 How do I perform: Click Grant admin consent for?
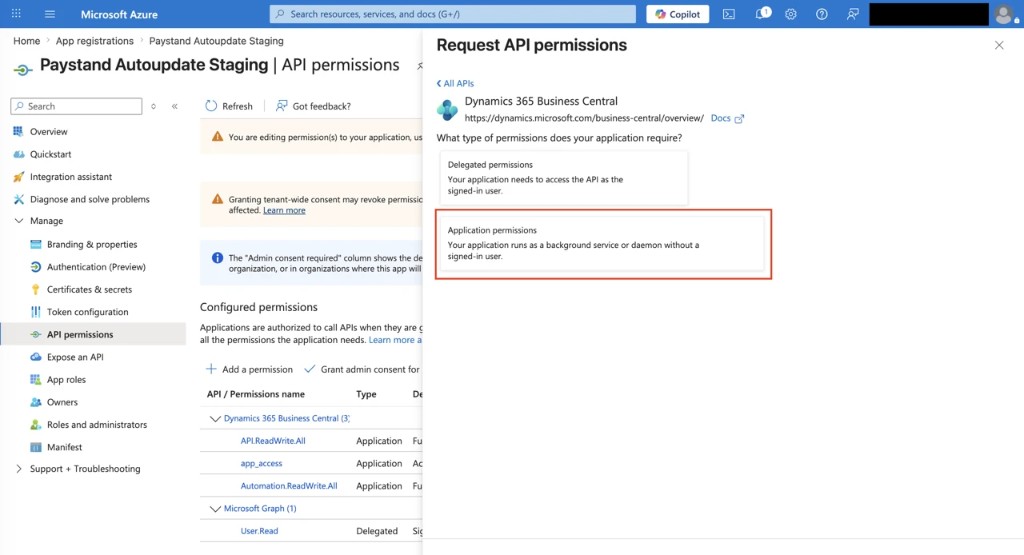point(362,369)
